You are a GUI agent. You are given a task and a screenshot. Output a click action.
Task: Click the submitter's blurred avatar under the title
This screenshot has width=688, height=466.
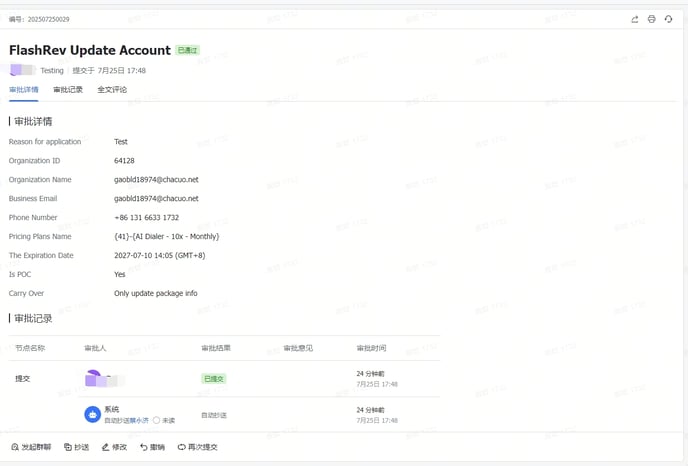point(22,70)
